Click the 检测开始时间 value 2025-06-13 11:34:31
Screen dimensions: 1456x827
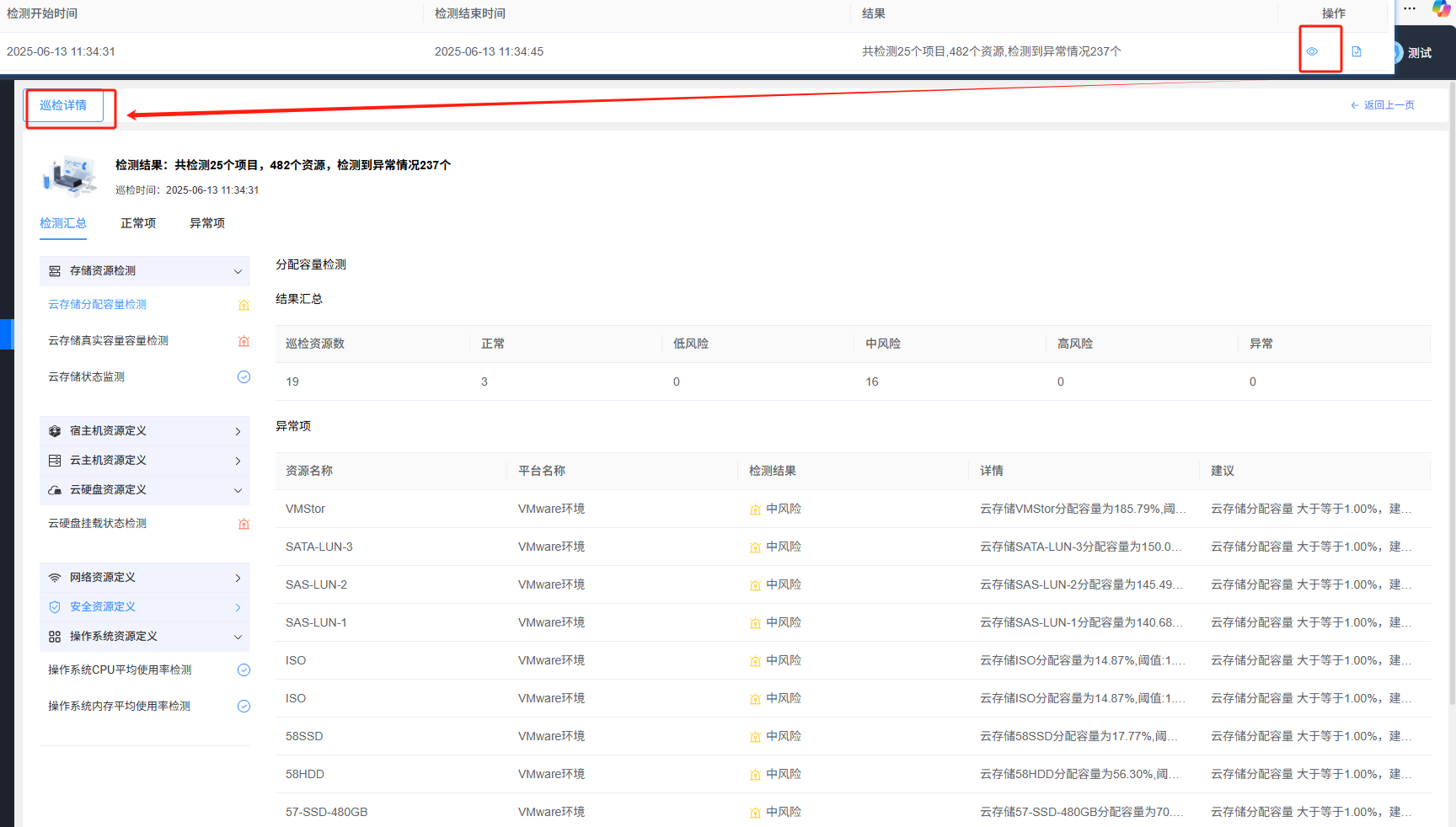tap(61, 51)
